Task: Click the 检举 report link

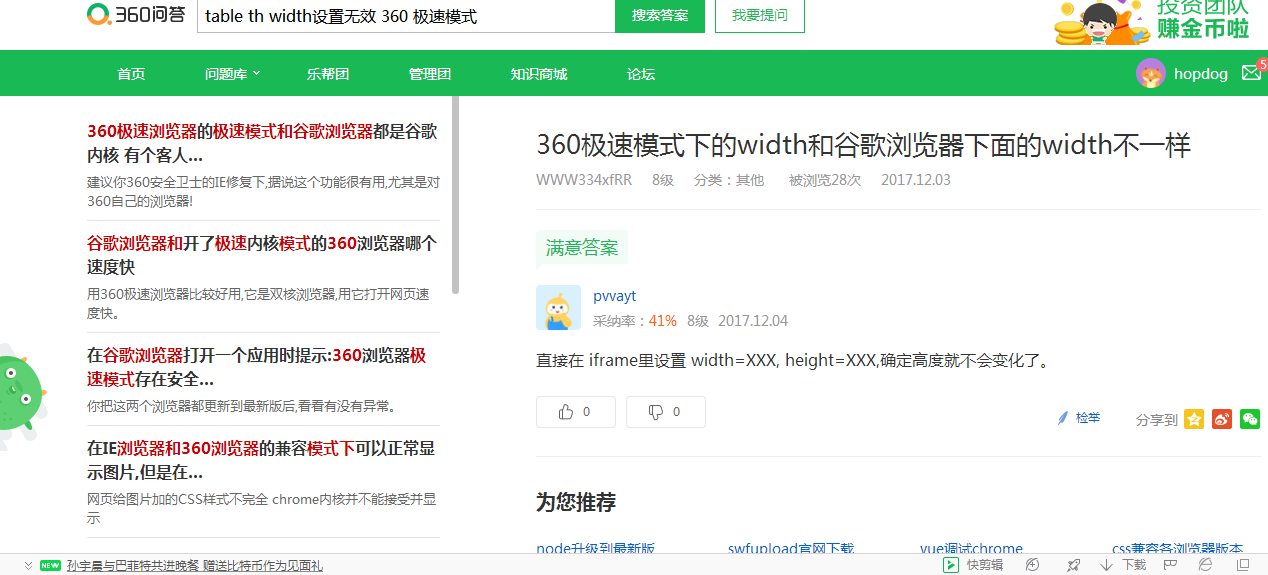Action: coord(1088,418)
